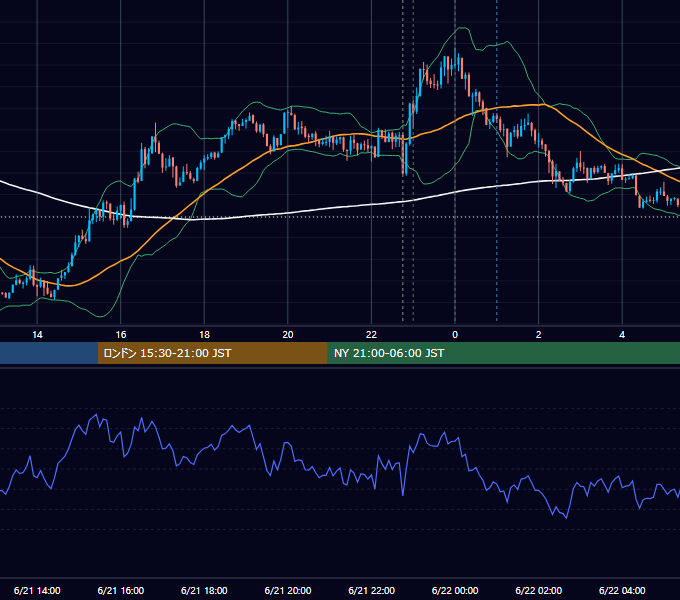Click the 6/21 20:00 date label

[x=288, y=590]
